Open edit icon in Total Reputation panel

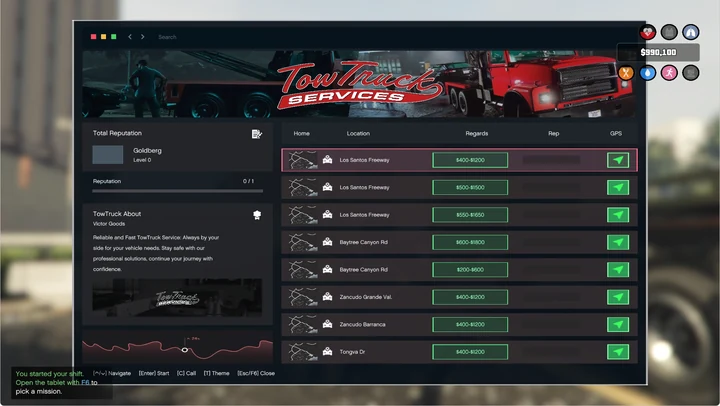click(x=257, y=134)
